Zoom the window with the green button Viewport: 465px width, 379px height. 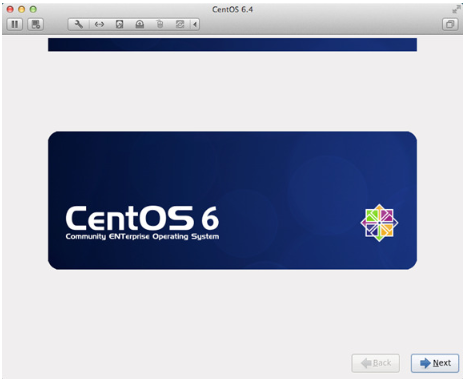(33, 9)
